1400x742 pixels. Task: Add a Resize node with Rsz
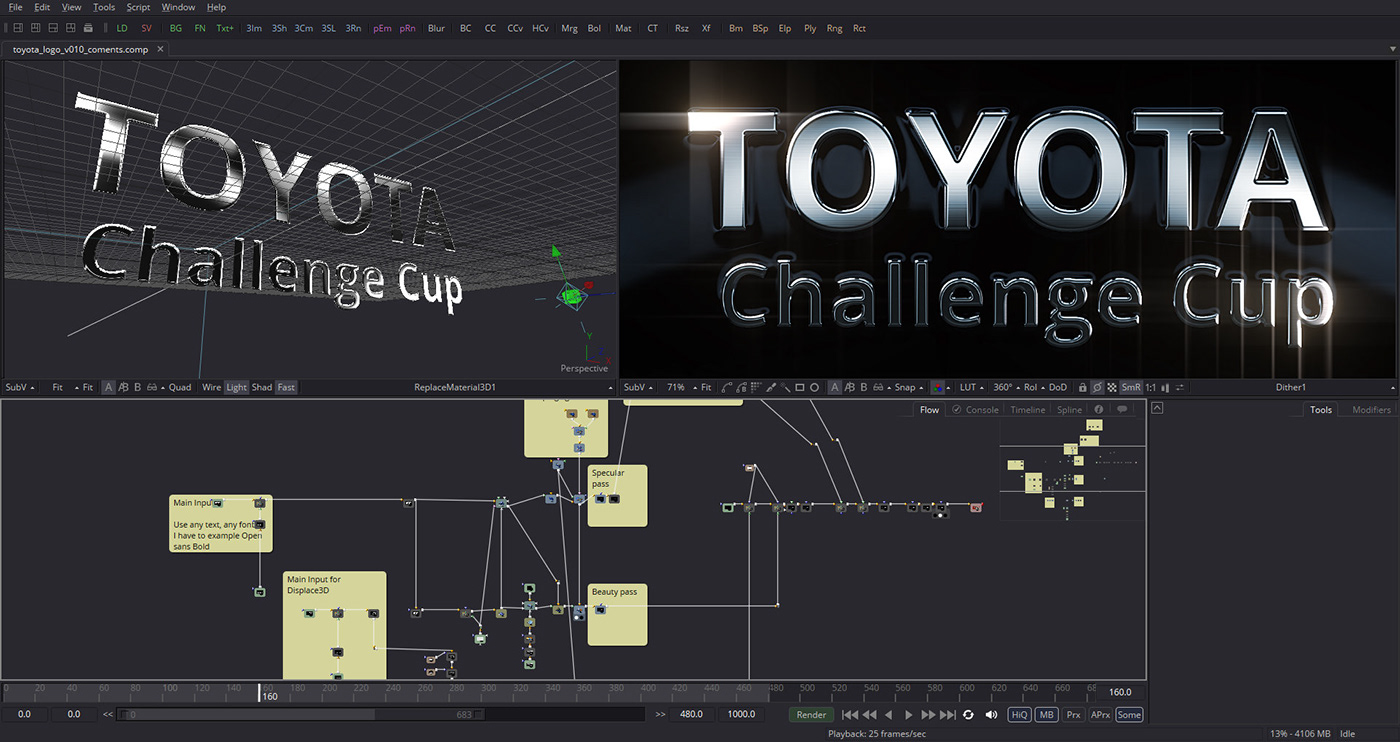(681, 28)
